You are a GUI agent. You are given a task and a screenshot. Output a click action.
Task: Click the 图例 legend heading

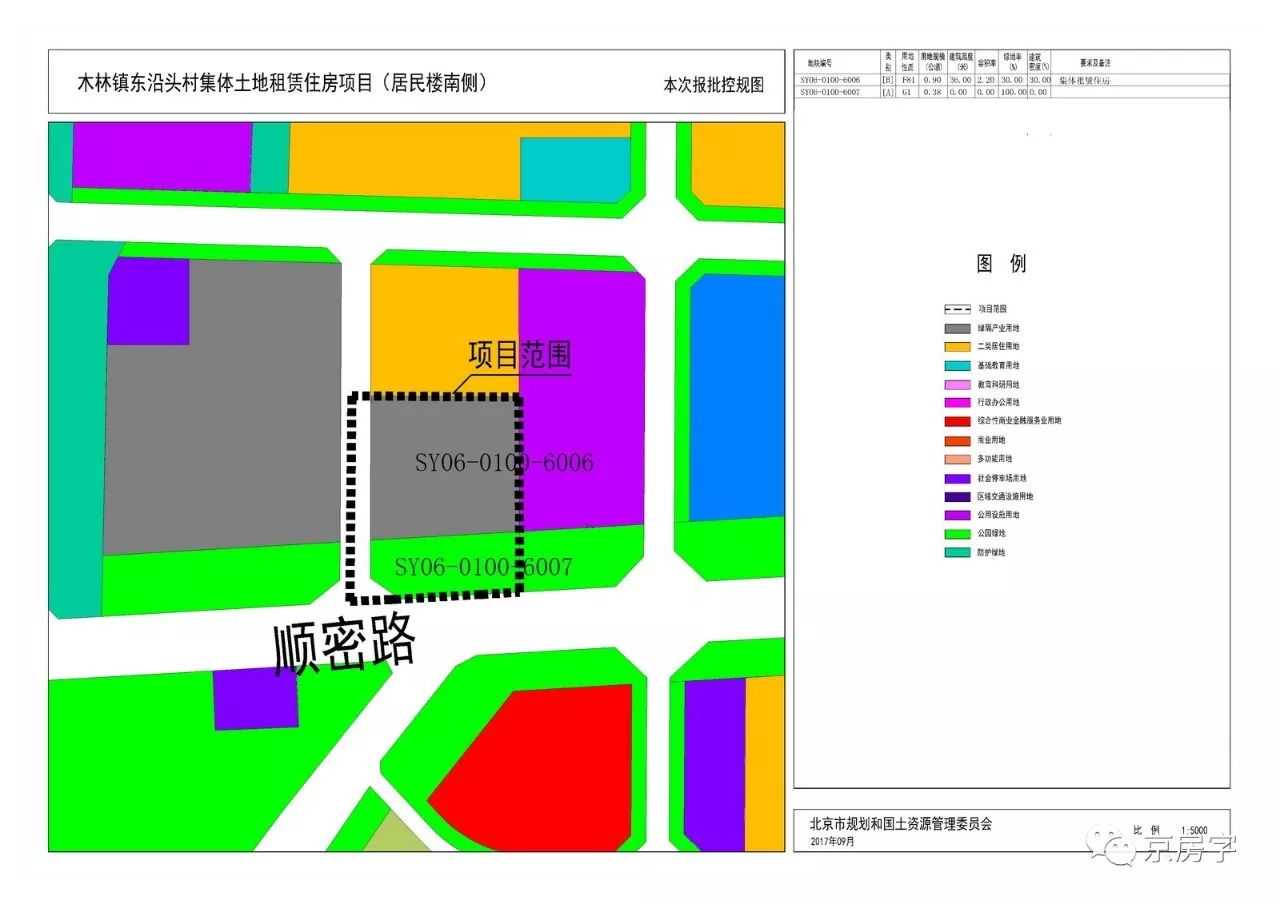point(1001,264)
